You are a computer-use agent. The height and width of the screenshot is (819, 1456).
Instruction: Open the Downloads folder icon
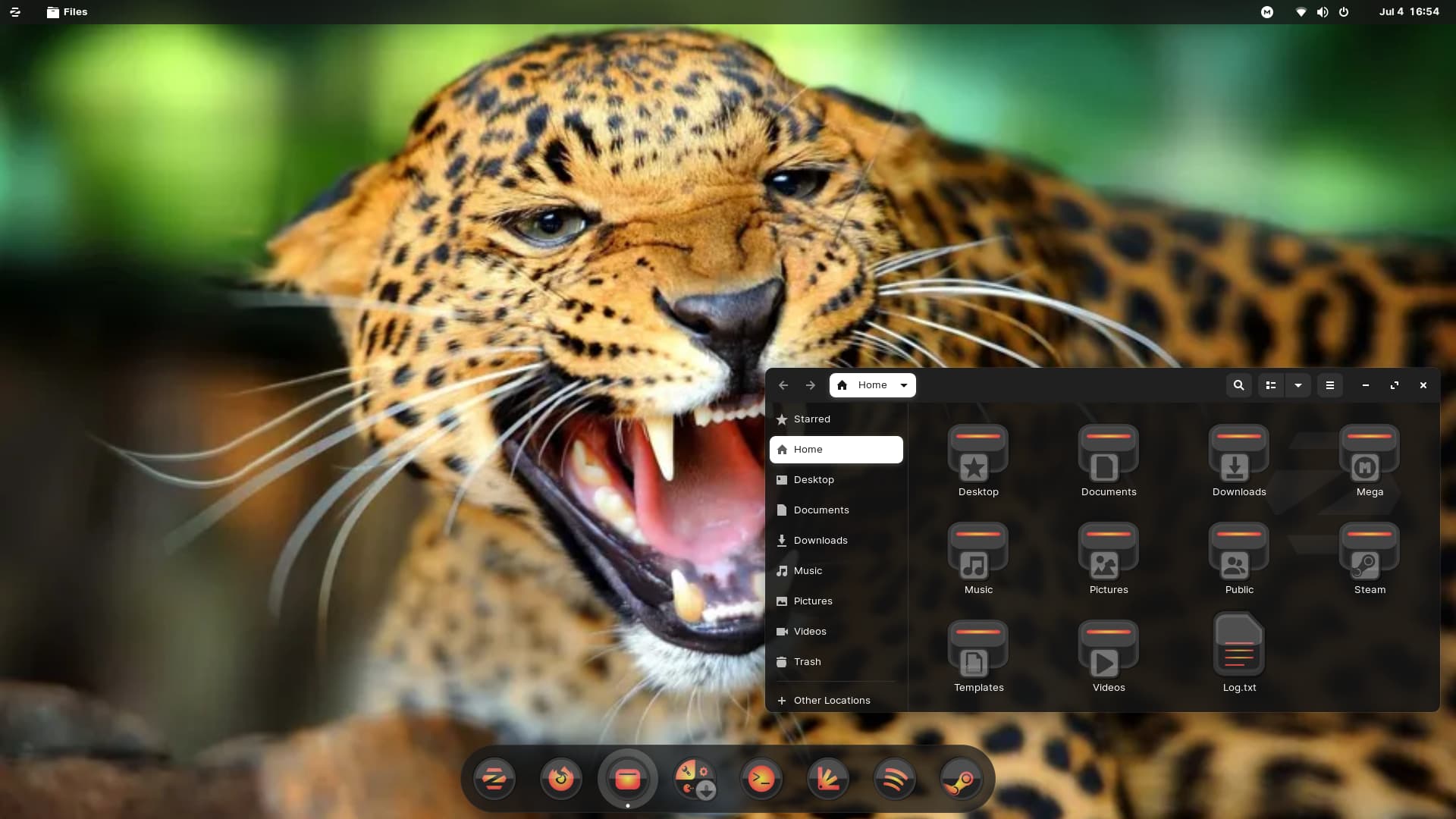[1239, 453]
